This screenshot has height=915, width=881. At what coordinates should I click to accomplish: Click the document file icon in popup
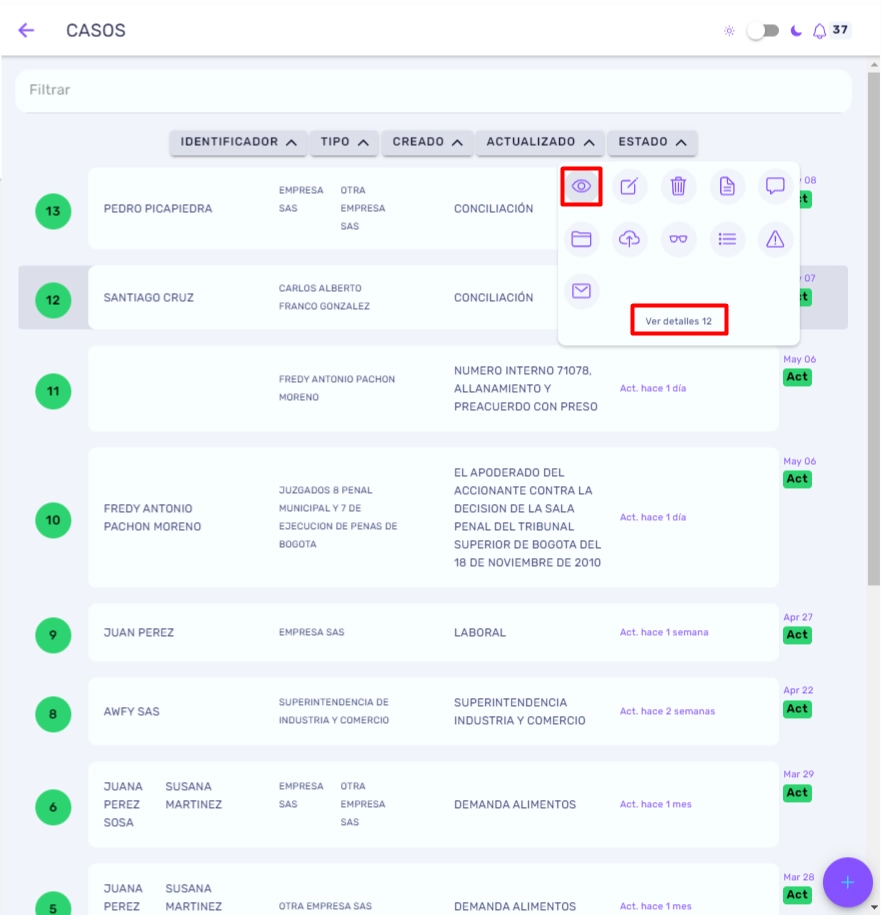pos(727,187)
